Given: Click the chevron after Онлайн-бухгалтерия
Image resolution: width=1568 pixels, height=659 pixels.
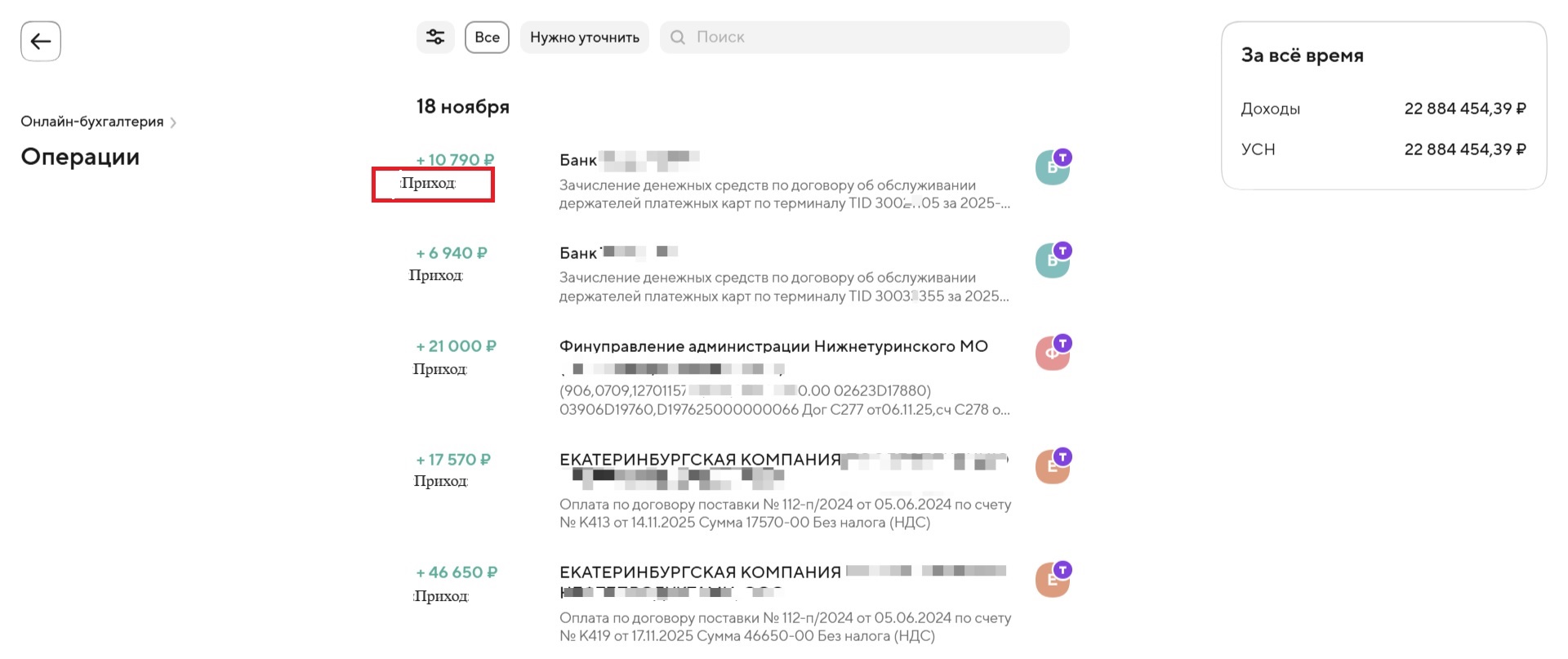Looking at the screenshot, I should point(173,122).
